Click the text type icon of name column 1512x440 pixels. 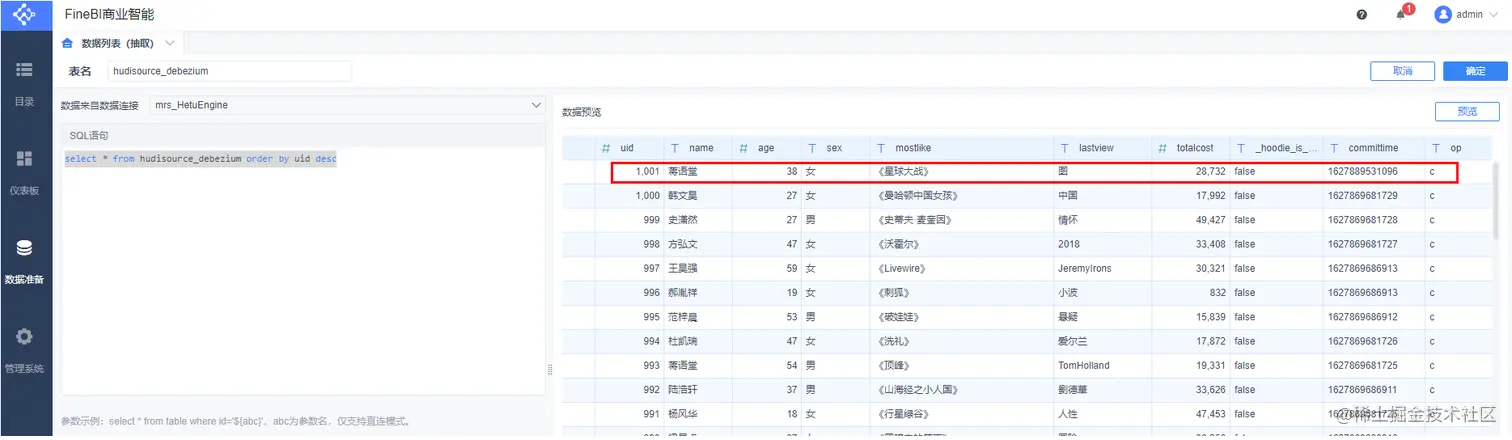click(675, 148)
